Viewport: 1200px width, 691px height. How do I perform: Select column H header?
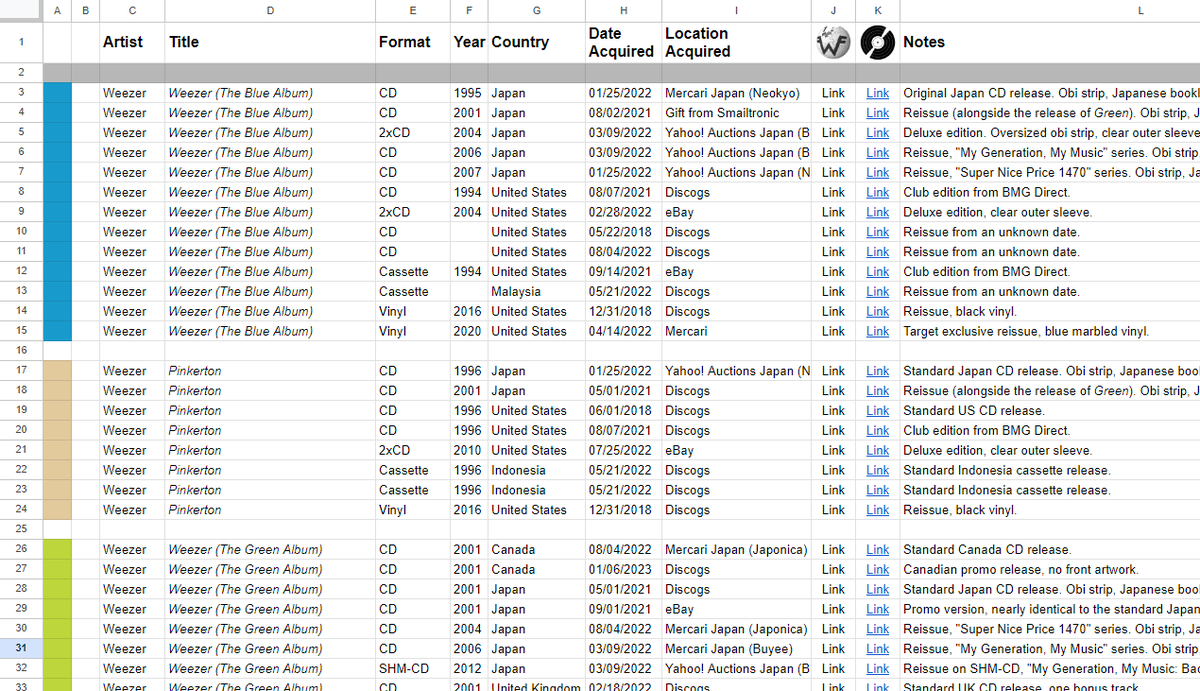coord(624,10)
